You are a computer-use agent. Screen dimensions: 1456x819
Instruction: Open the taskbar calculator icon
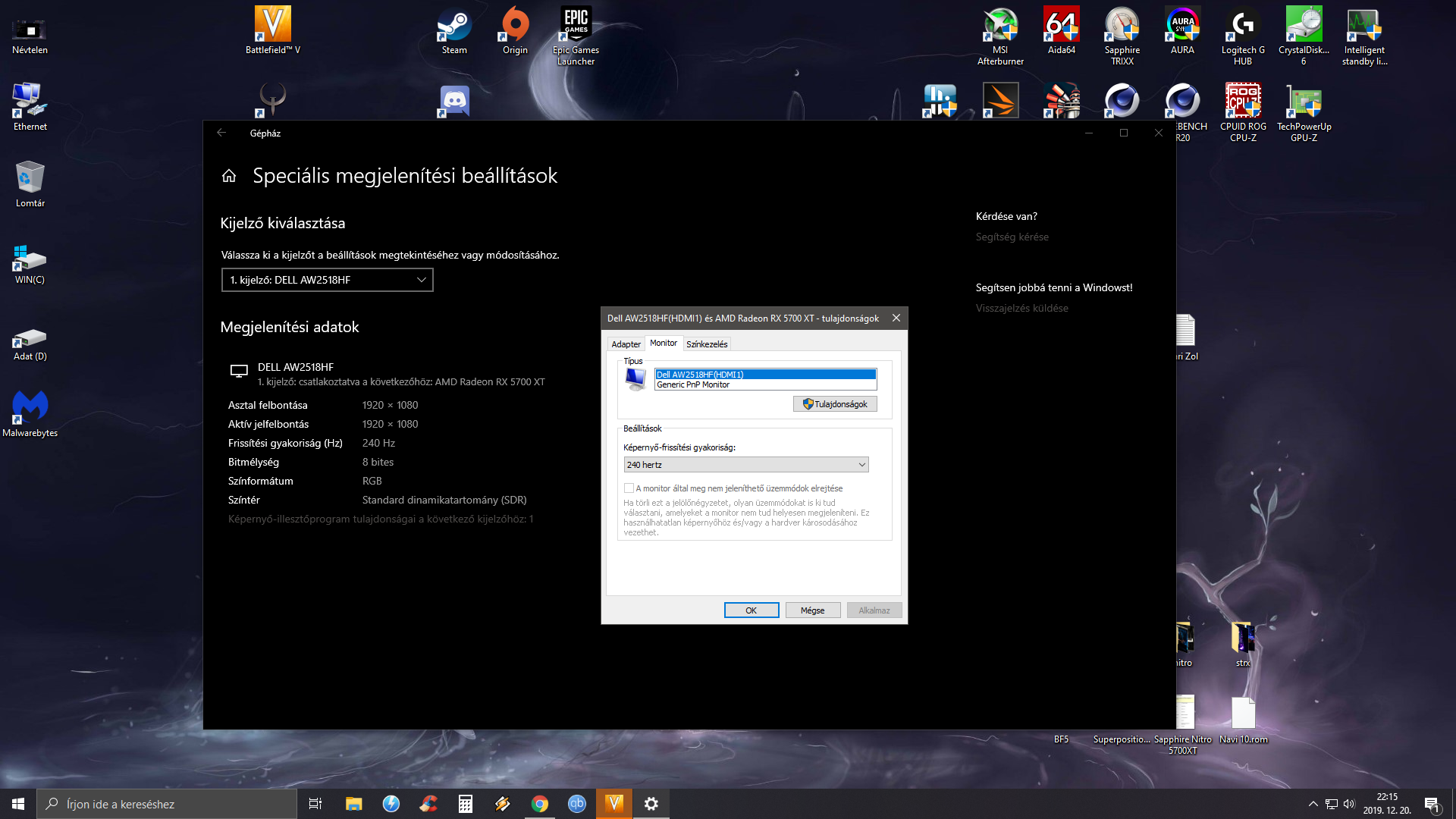466,804
